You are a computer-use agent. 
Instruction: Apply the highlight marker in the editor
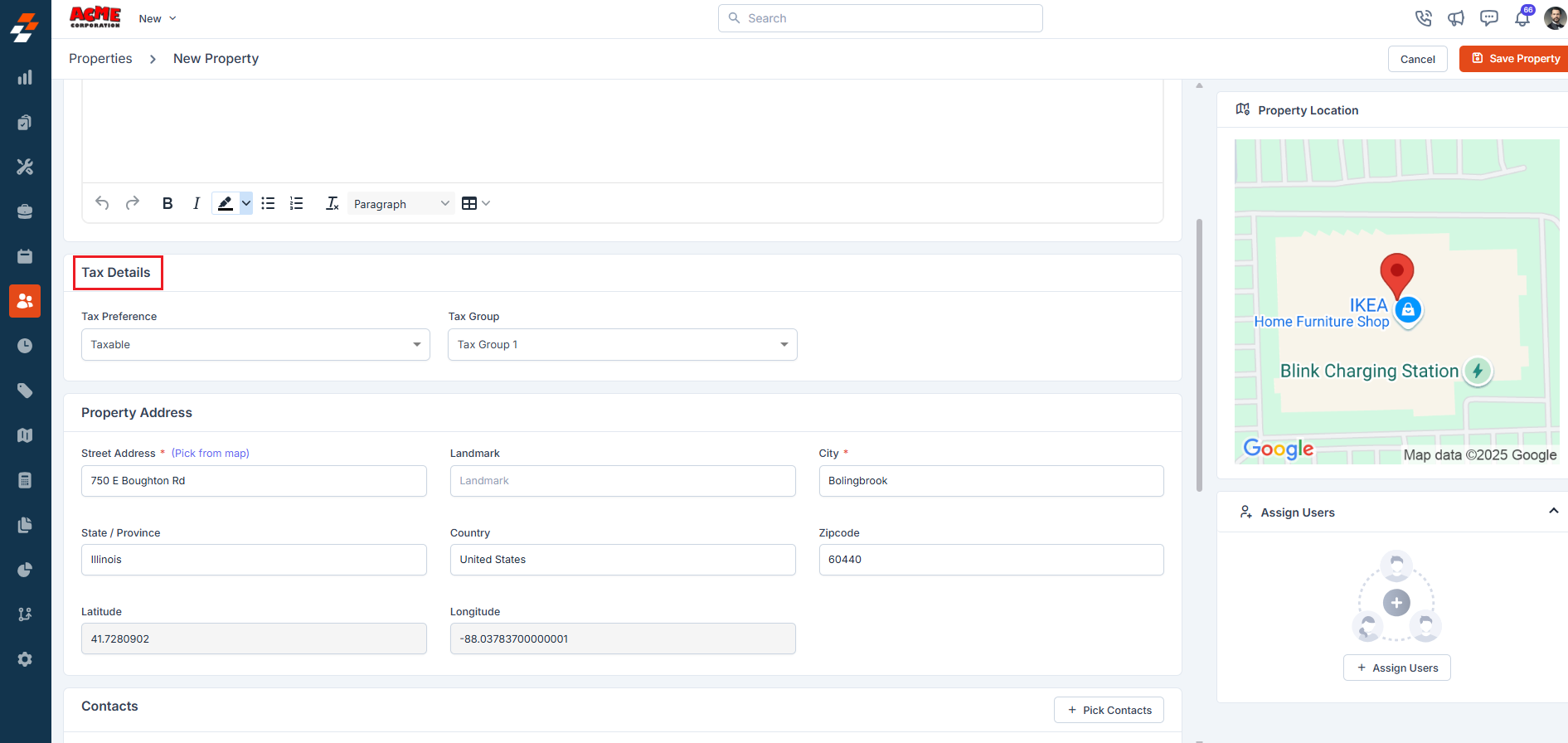coord(225,203)
